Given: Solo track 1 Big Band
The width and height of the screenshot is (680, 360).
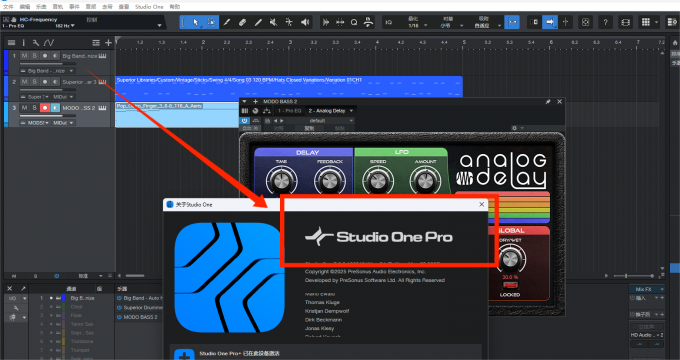Looking at the screenshot, I should coord(34,56).
